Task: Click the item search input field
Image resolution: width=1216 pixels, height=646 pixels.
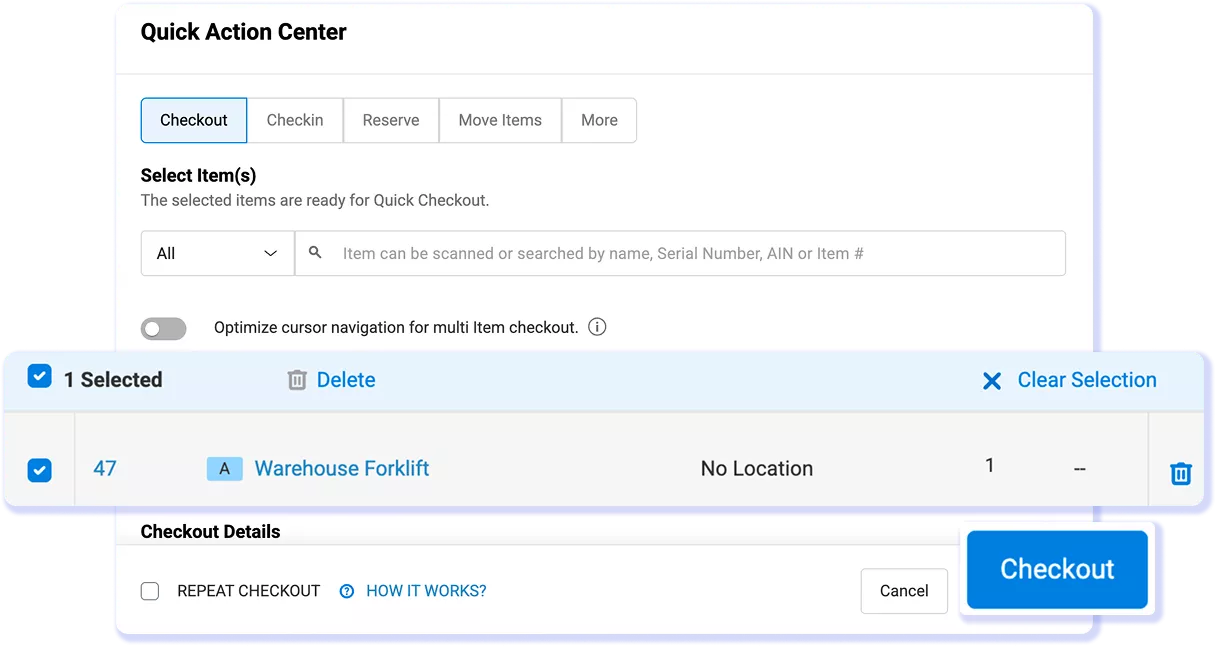Action: click(x=680, y=254)
